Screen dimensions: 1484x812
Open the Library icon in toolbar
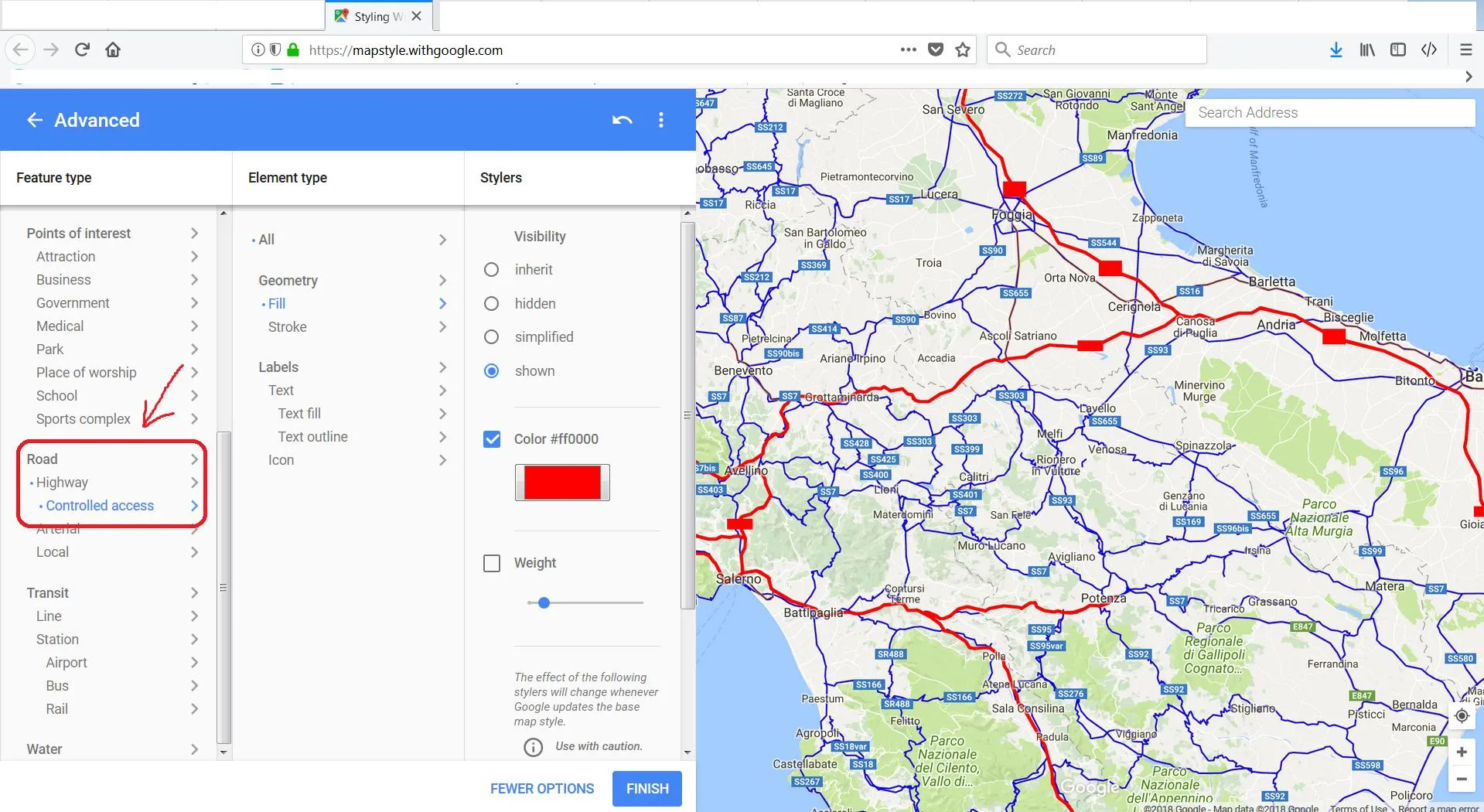click(1367, 50)
